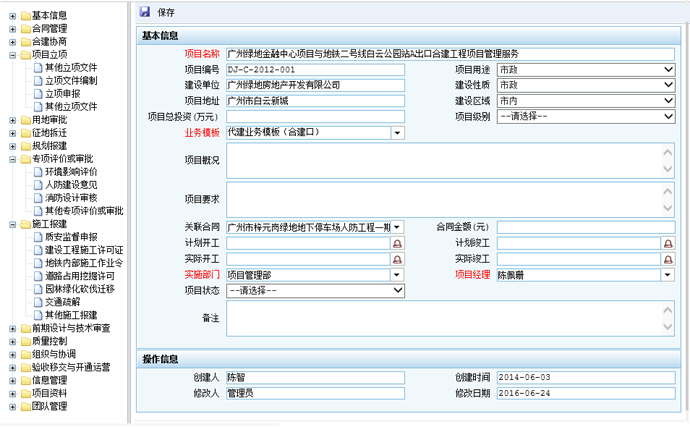Click the 环境影响评价 document icon
The width and height of the screenshot is (690, 427).
click(37, 172)
